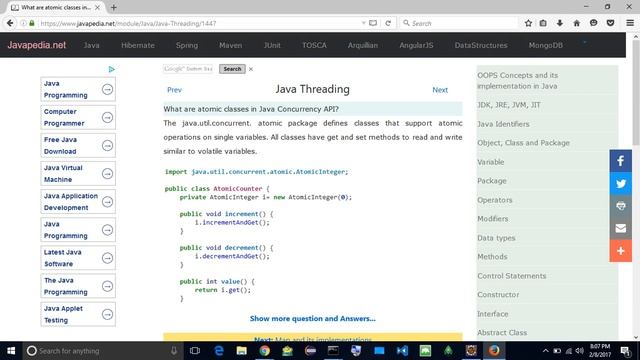Open the Action Center notifications icon
Image resolution: width=640 pixels, height=360 pixels.
(625, 351)
